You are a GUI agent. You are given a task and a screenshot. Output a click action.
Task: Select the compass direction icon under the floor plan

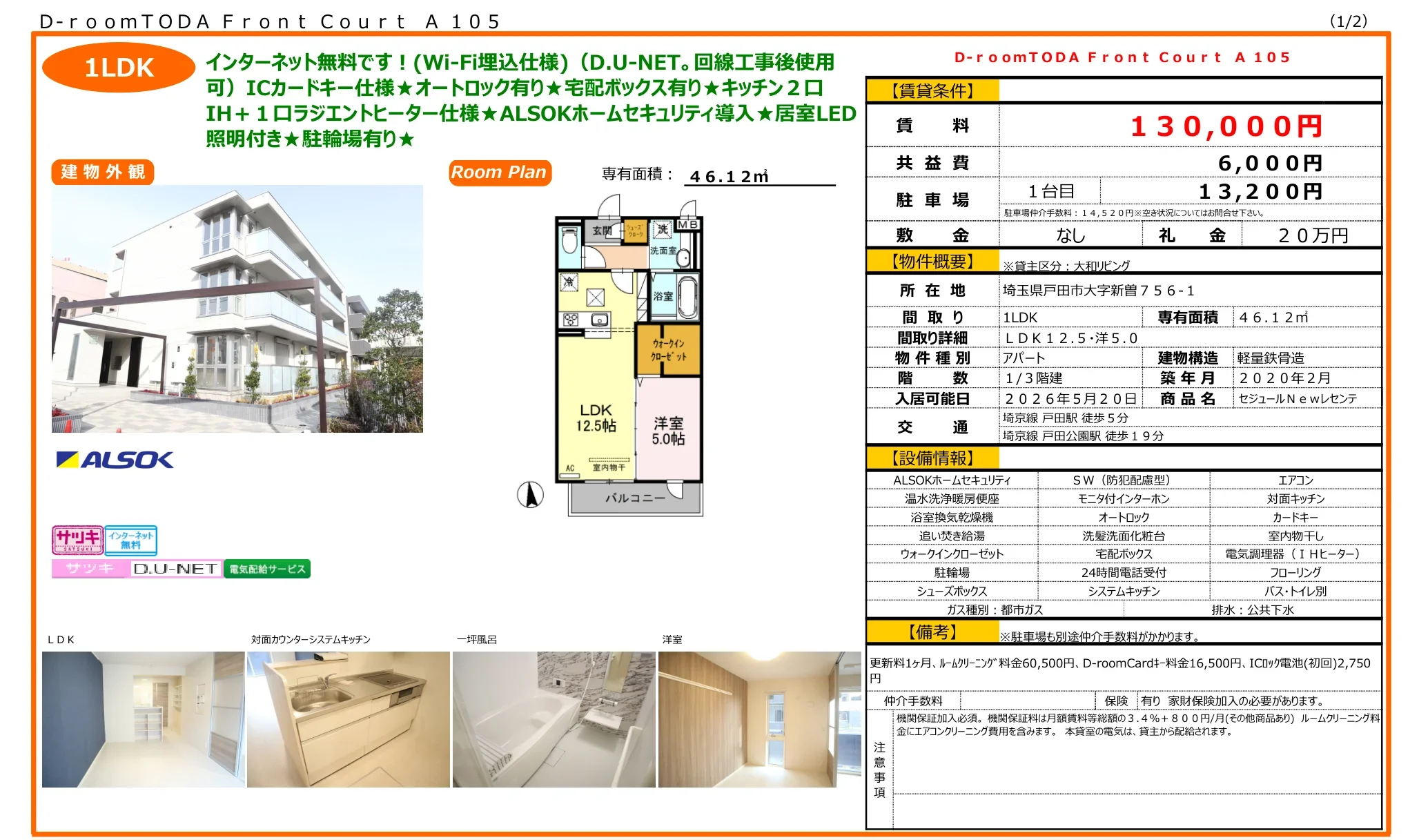(x=530, y=496)
